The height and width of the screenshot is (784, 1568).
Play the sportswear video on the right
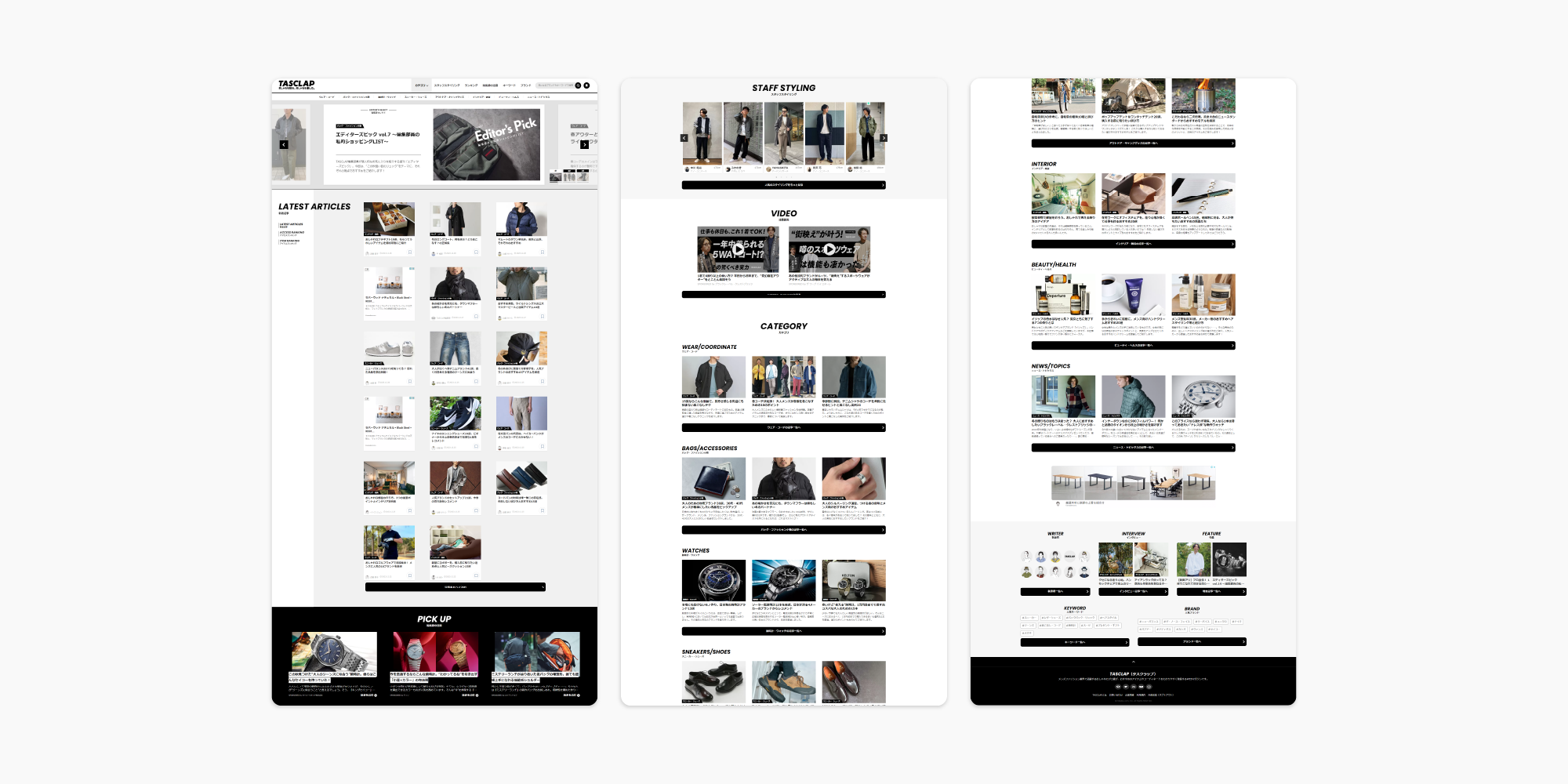tap(829, 249)
